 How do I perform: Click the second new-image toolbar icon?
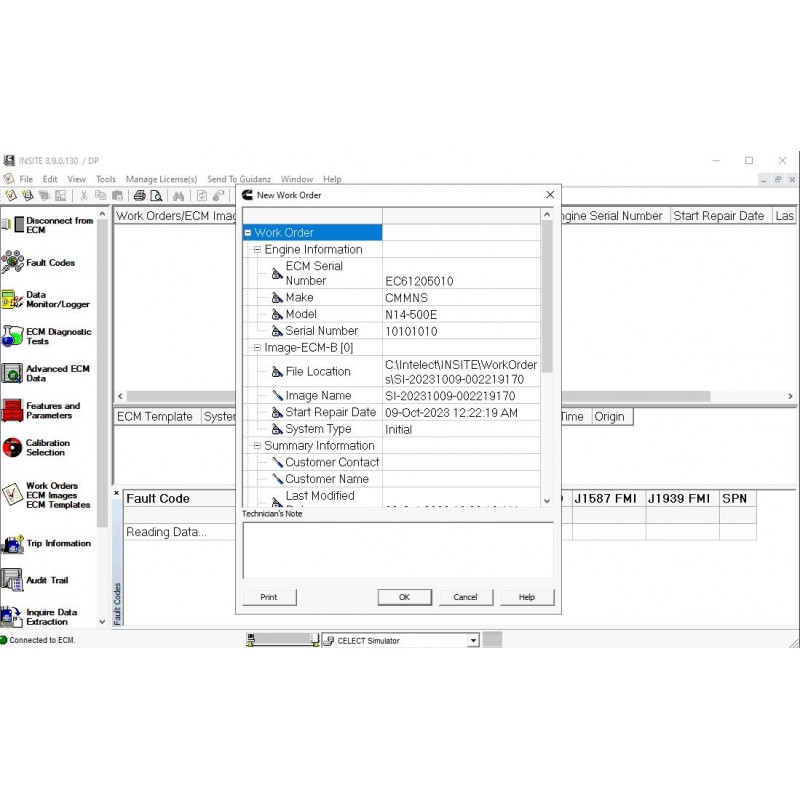28,195
